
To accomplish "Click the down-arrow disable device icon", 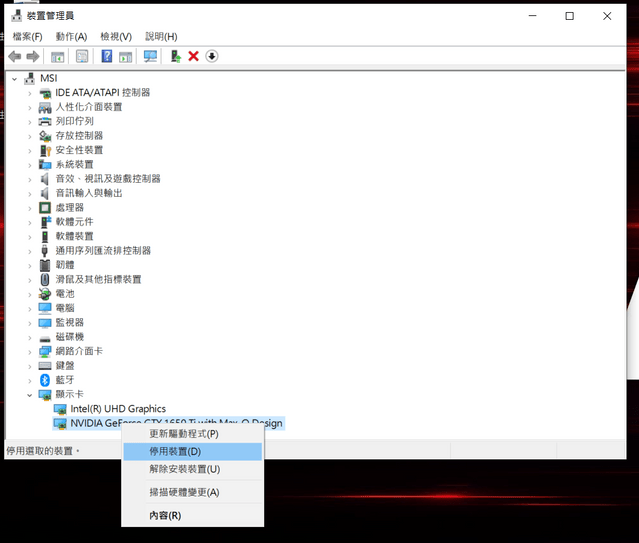I will (x=212, y=56).
